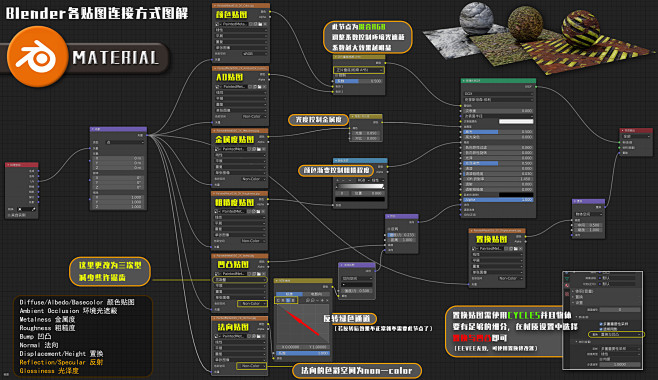658x380 pixels.
Task: Unlink image with X in 法向贴图 node
Action: coord(265,336)
